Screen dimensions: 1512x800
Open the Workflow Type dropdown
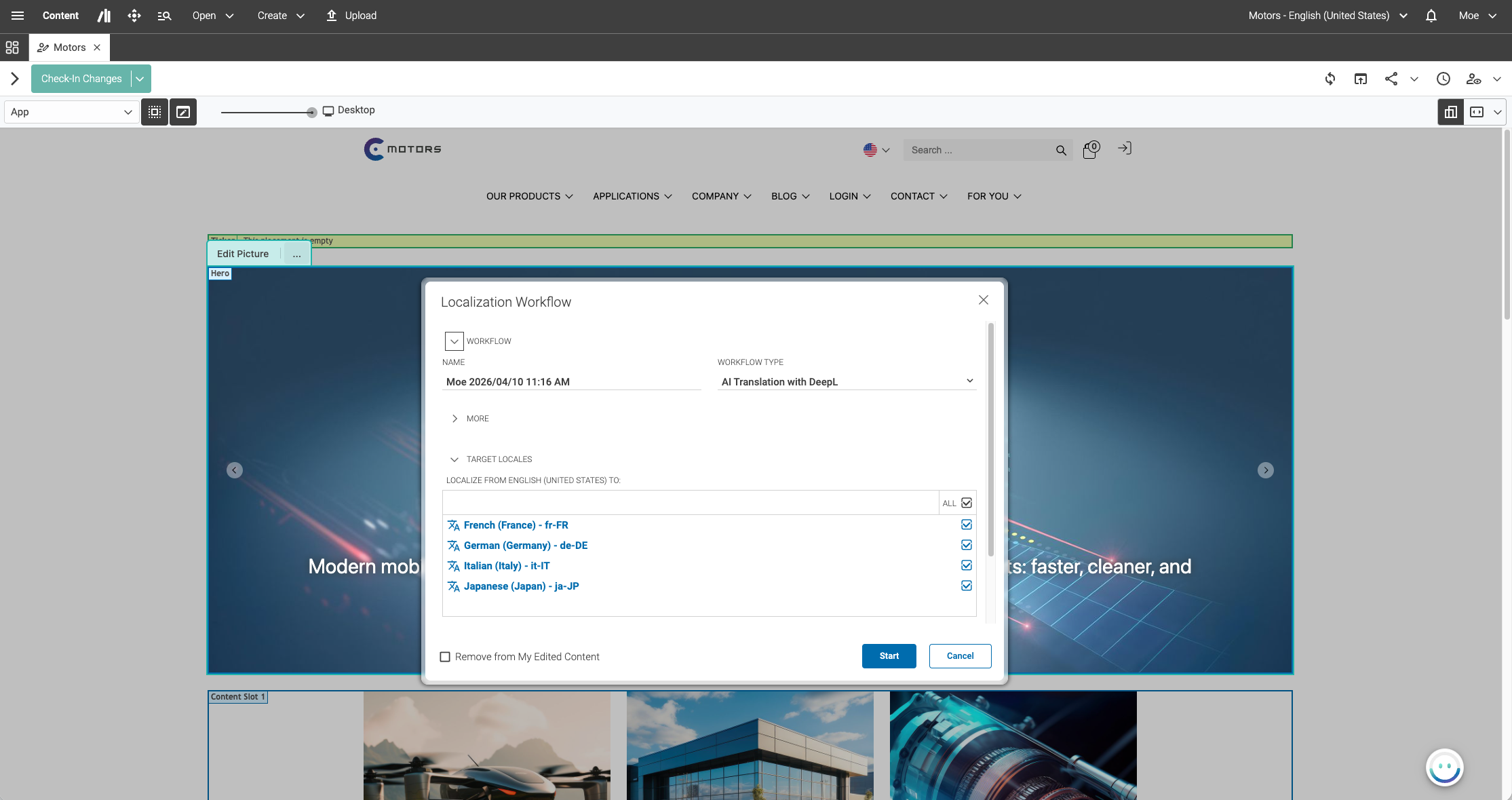click(x=846, y=381)
